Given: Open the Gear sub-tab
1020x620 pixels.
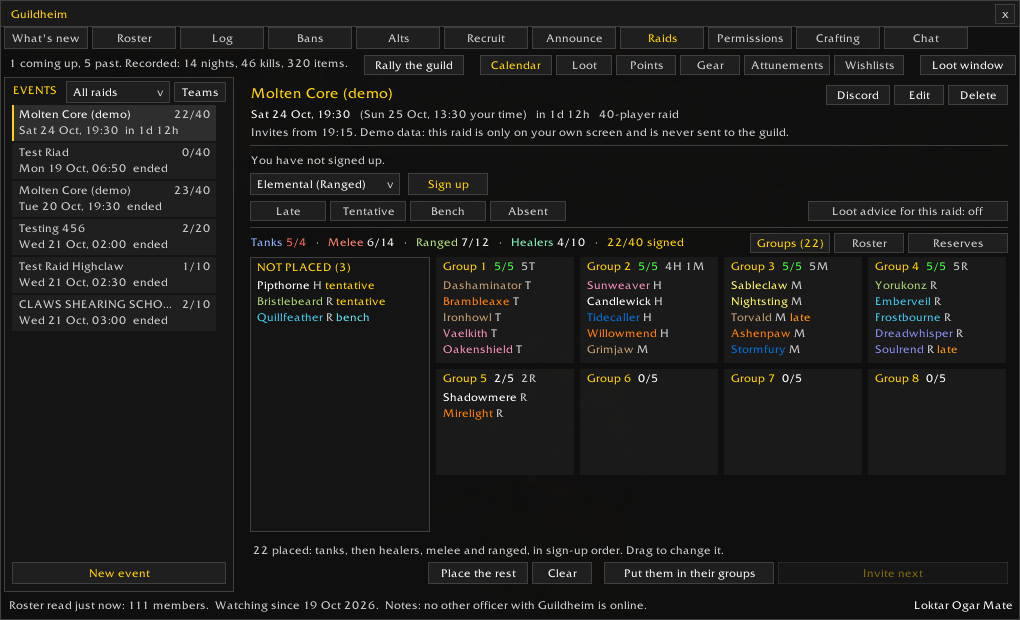Looking at the screenshot, I should pyautogui.click(x=710, y=65).
